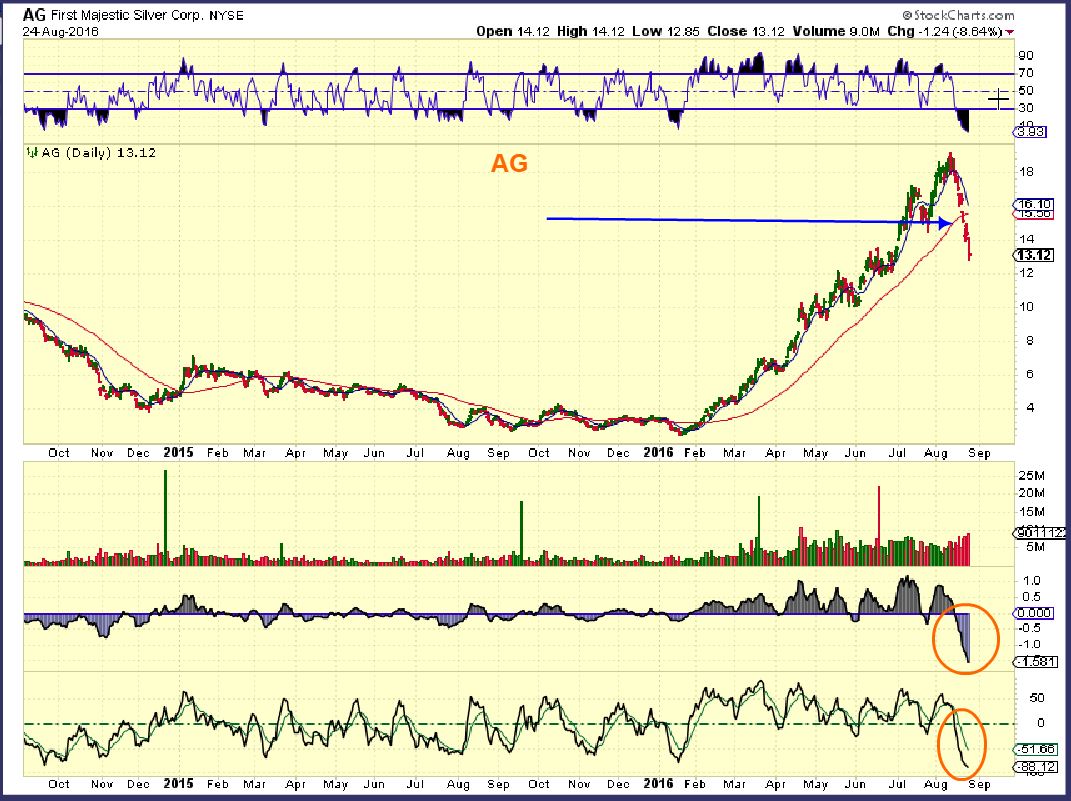Click the 12 label on the price scale

click(x=1026, y=273)
